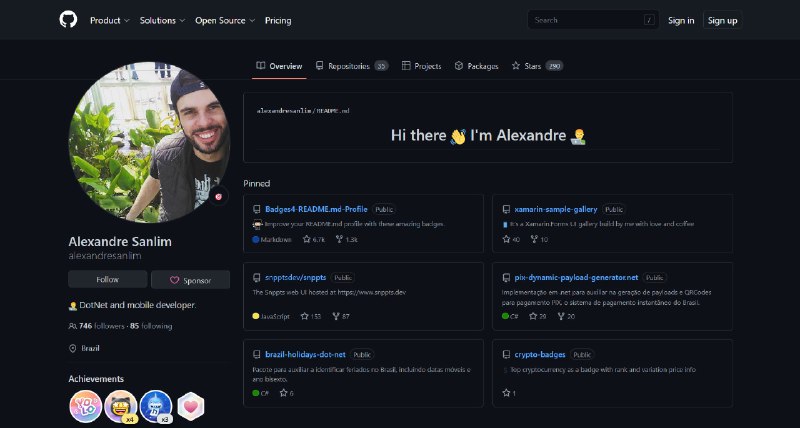Screen dimensions: 800x428
Task: Expand the Open Source dropdown menu
Action: (225, 20)
